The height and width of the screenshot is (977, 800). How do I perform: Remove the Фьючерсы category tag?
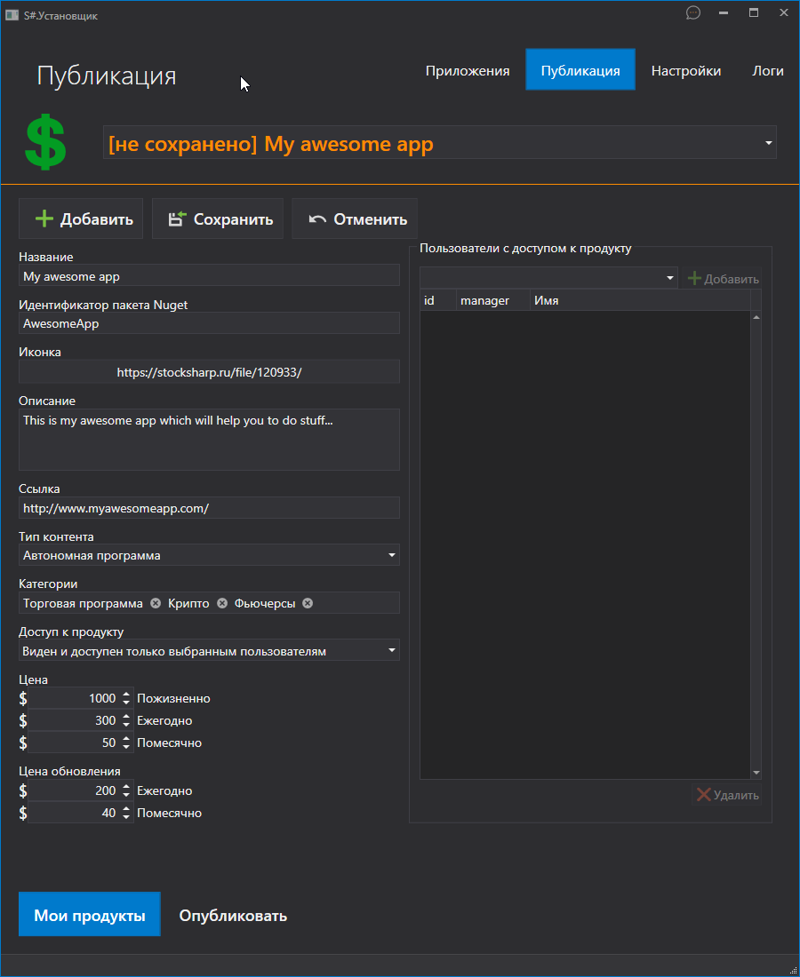pos(308,603)
